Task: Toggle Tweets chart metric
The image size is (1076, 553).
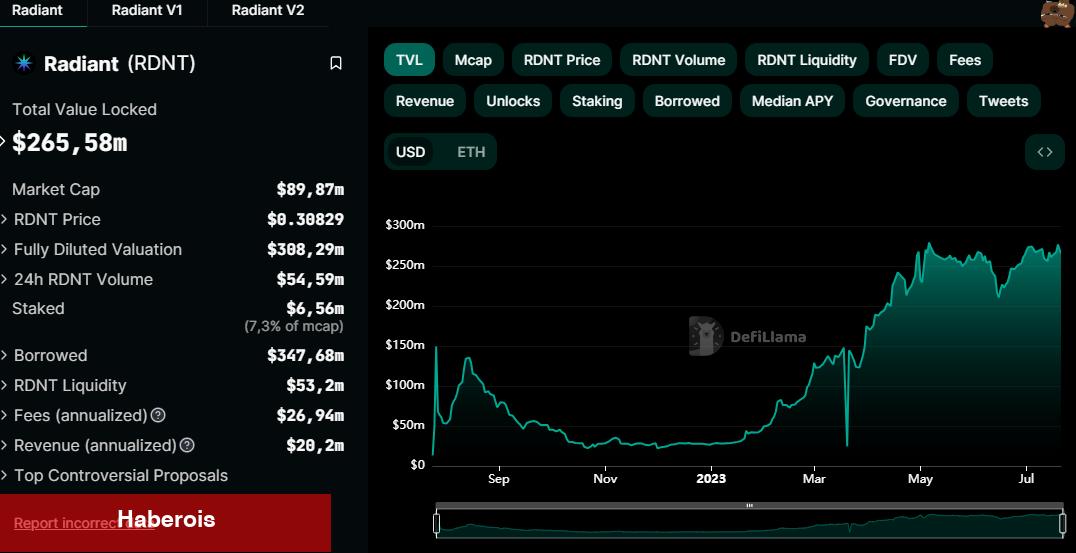Action: click(x=1003, y=101)
